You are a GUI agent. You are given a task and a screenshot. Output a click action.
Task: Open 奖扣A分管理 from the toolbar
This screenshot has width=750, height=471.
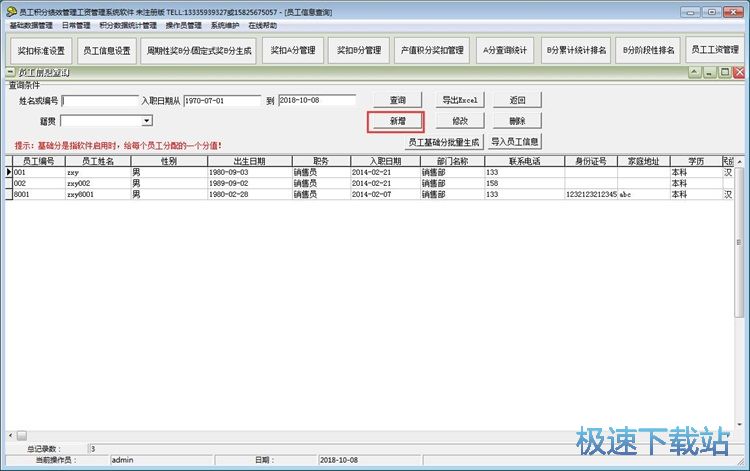293,50
